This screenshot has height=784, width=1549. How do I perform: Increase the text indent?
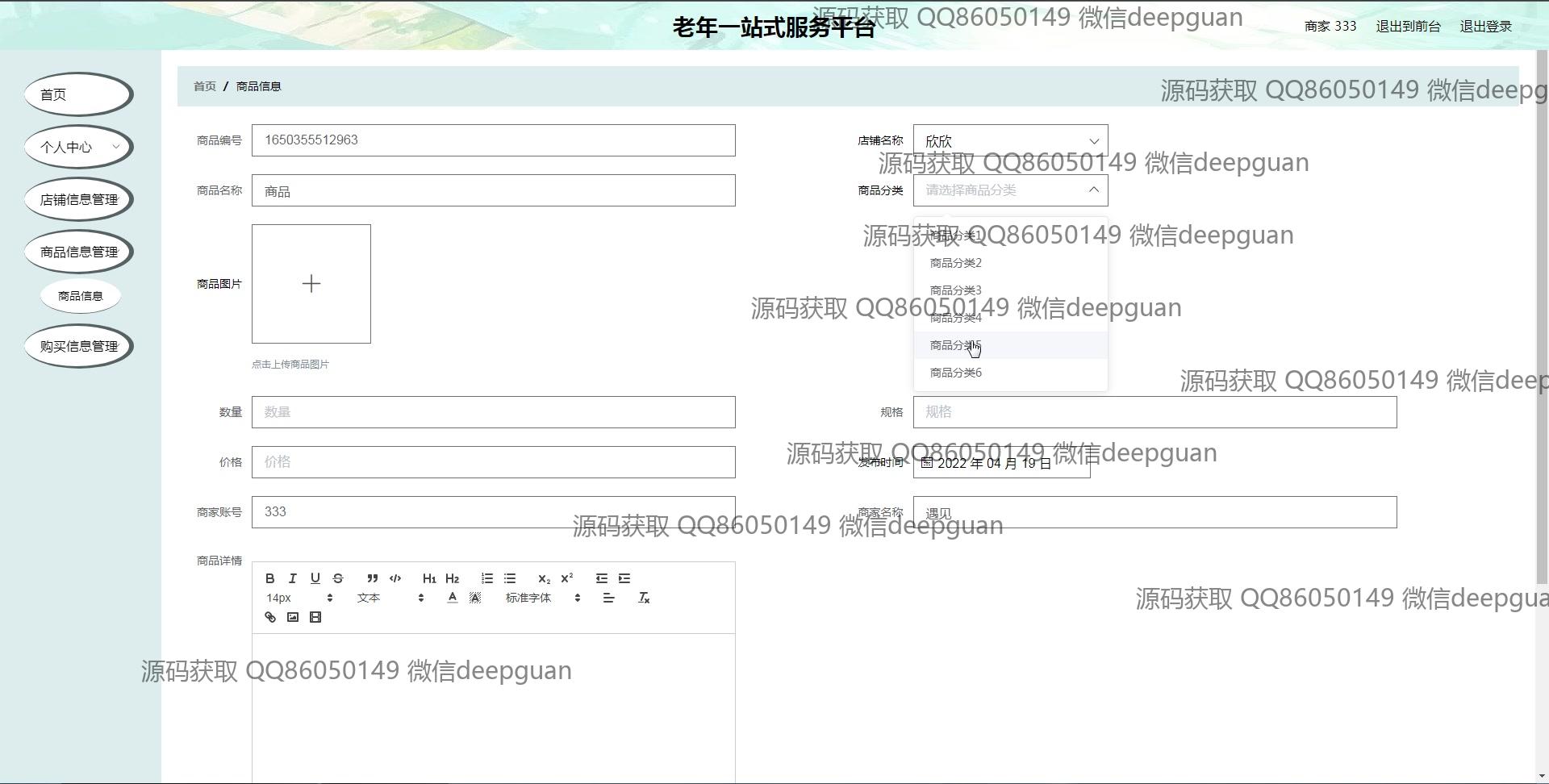coord(624,578)
